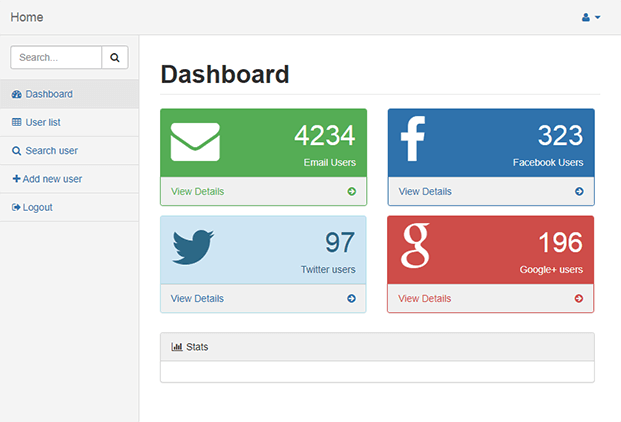
Task: Click the Facebook logo icon
Action: click(x=412, y=140)
